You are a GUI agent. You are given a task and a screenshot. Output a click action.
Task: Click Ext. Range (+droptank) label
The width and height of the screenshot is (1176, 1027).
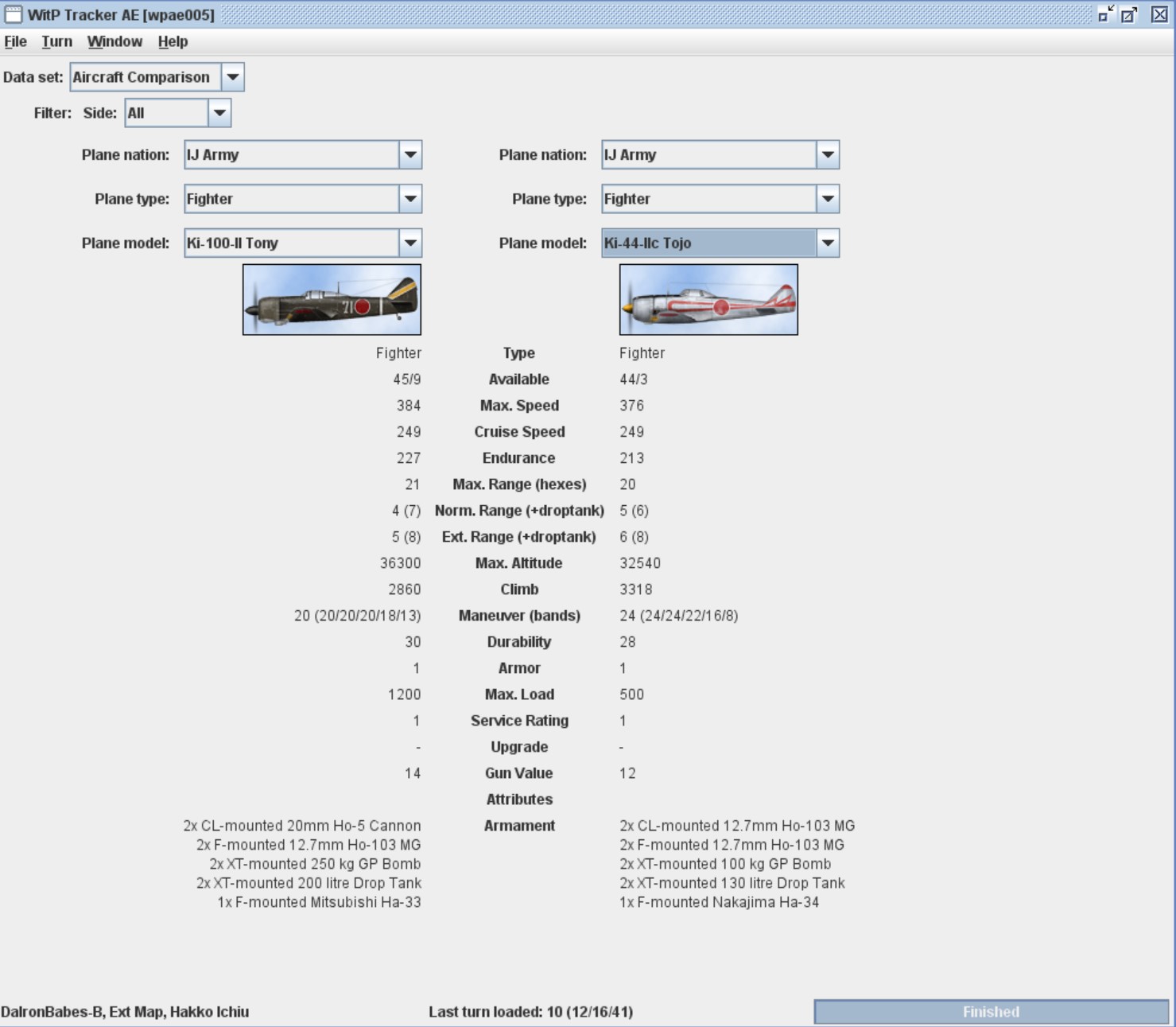pyautogui.click(x=519, y=537)
